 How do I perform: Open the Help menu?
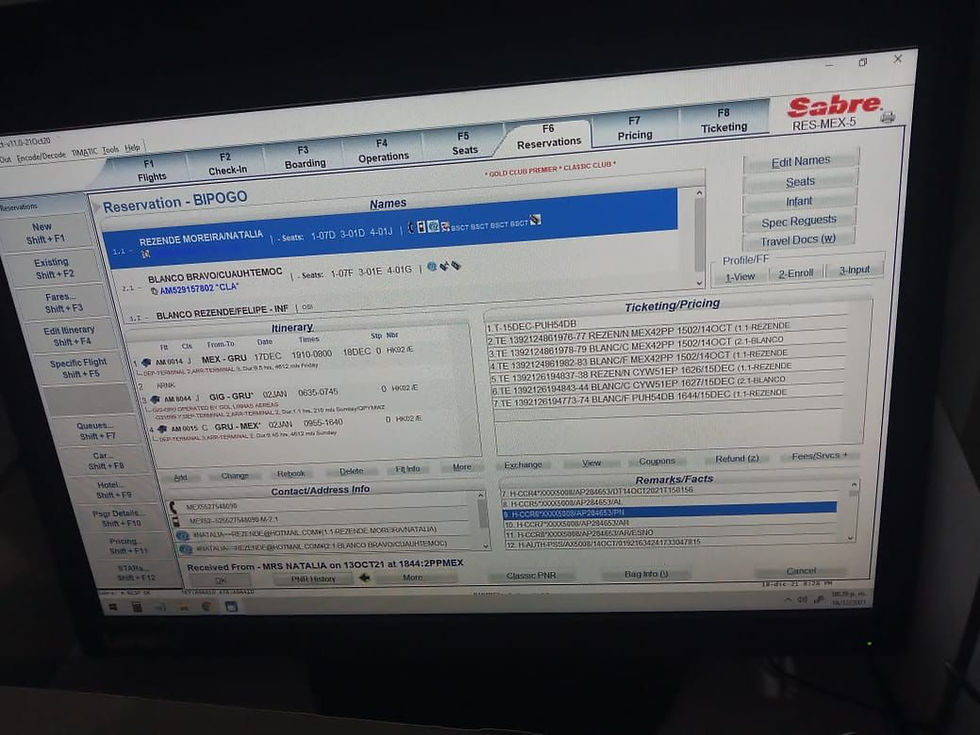tap(132, 148)
